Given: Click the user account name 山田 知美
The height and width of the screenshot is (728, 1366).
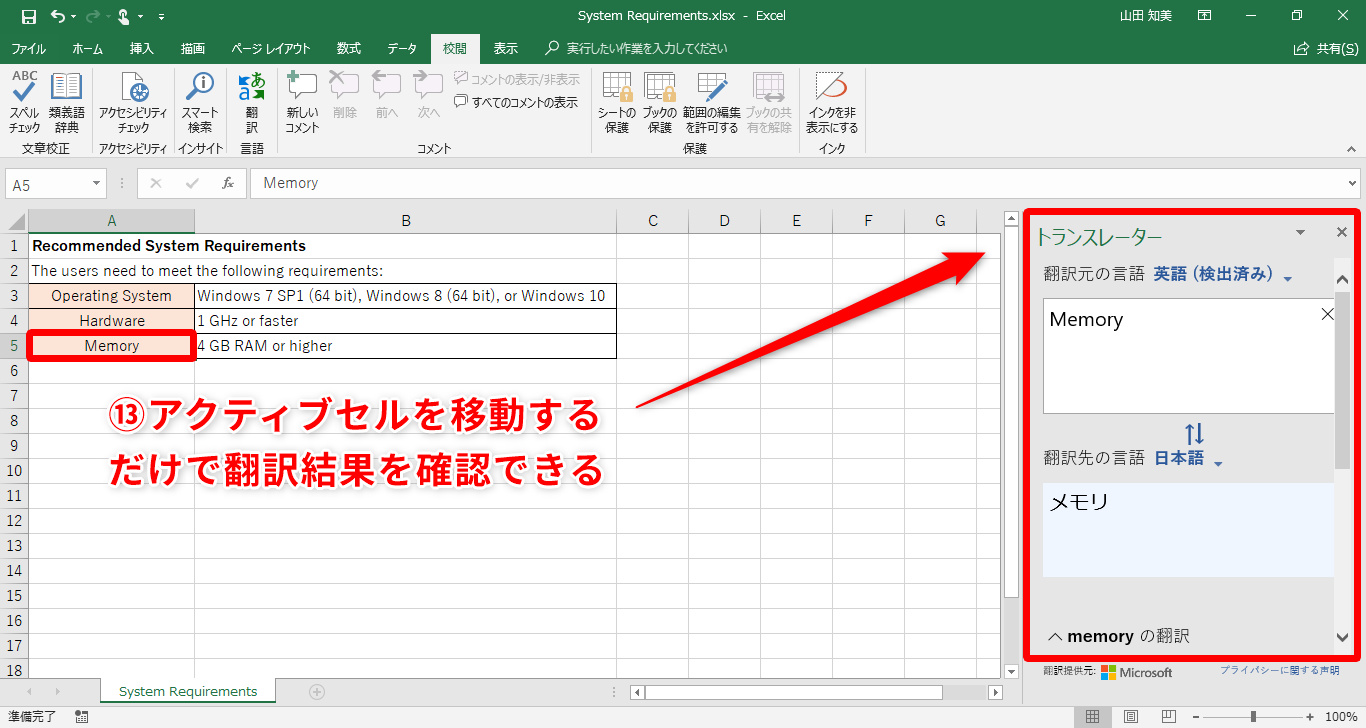Looking at the screenshot, I should (1148, 16).
